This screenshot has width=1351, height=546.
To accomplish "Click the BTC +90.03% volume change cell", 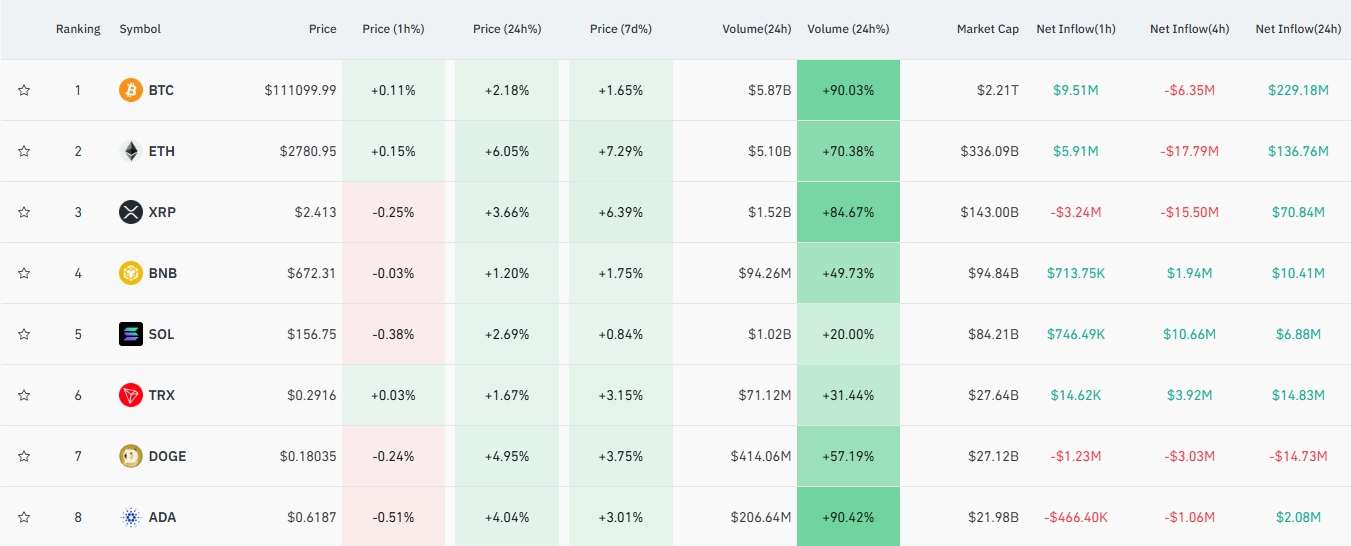I will click(x=848, y=90).
